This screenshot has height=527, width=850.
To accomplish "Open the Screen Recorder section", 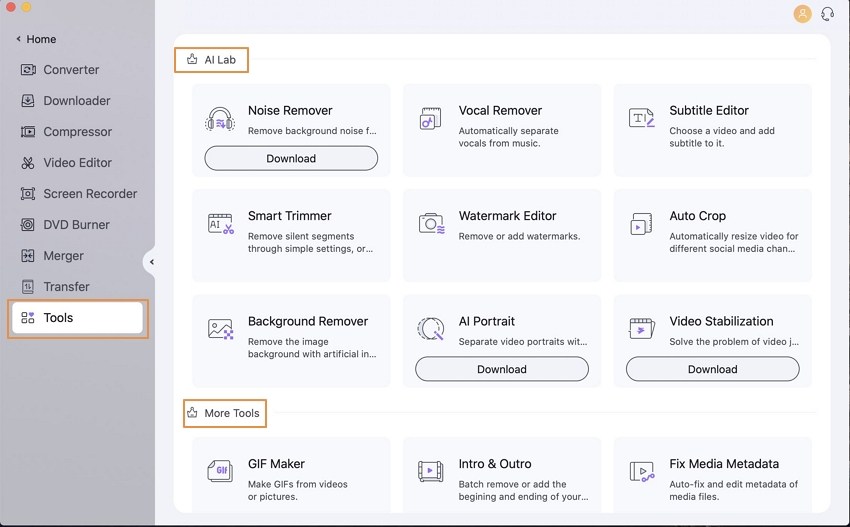I will (89, 194).
